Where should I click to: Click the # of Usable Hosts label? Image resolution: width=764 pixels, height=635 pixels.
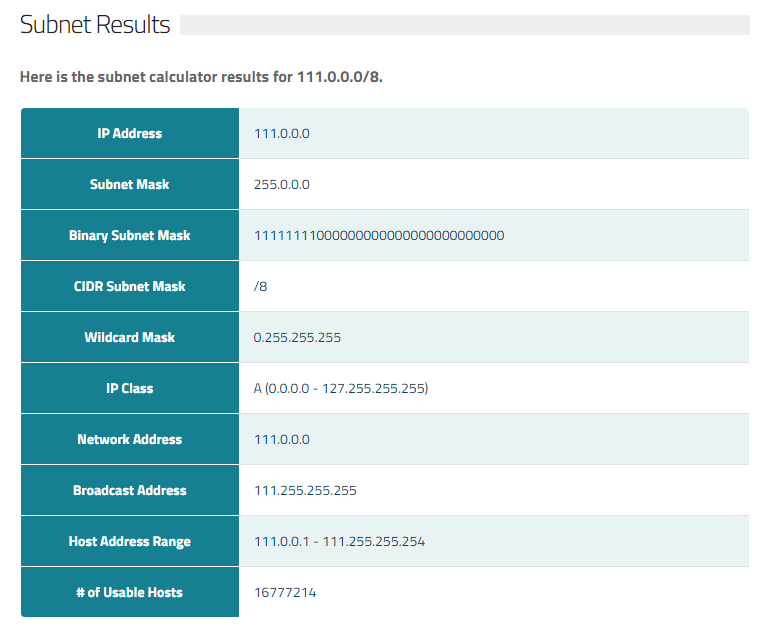click(x=129, y=593)
